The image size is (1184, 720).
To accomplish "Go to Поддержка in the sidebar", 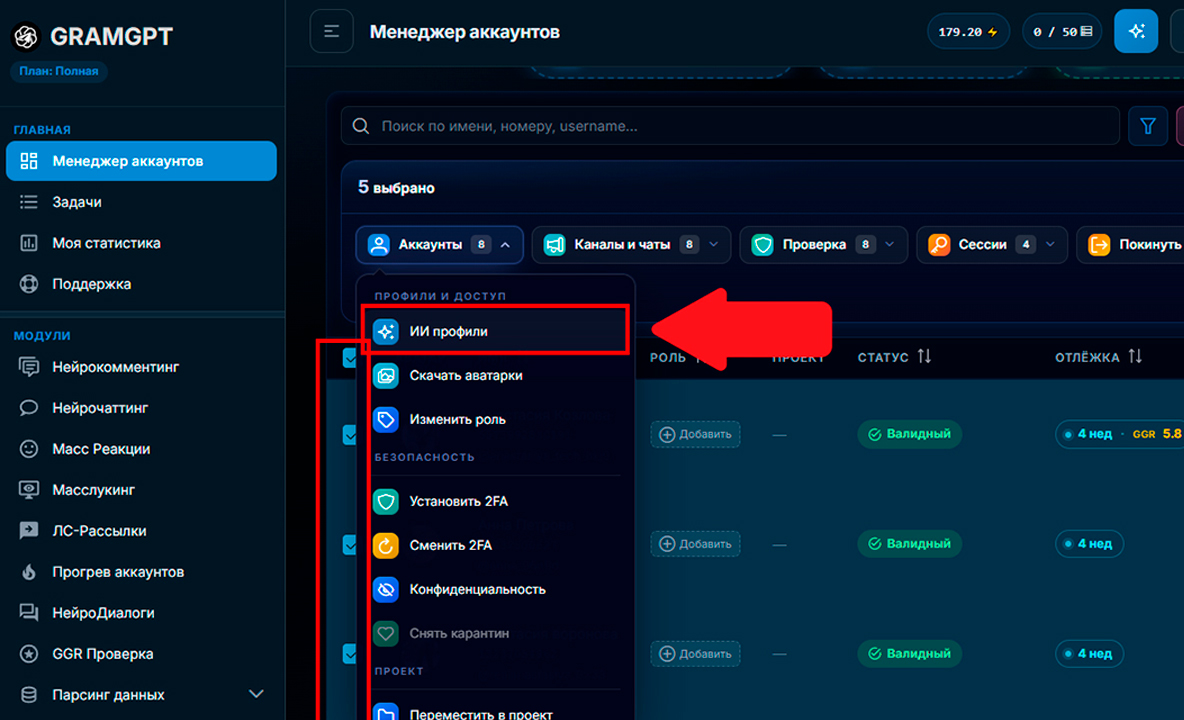I will [141, 284].
